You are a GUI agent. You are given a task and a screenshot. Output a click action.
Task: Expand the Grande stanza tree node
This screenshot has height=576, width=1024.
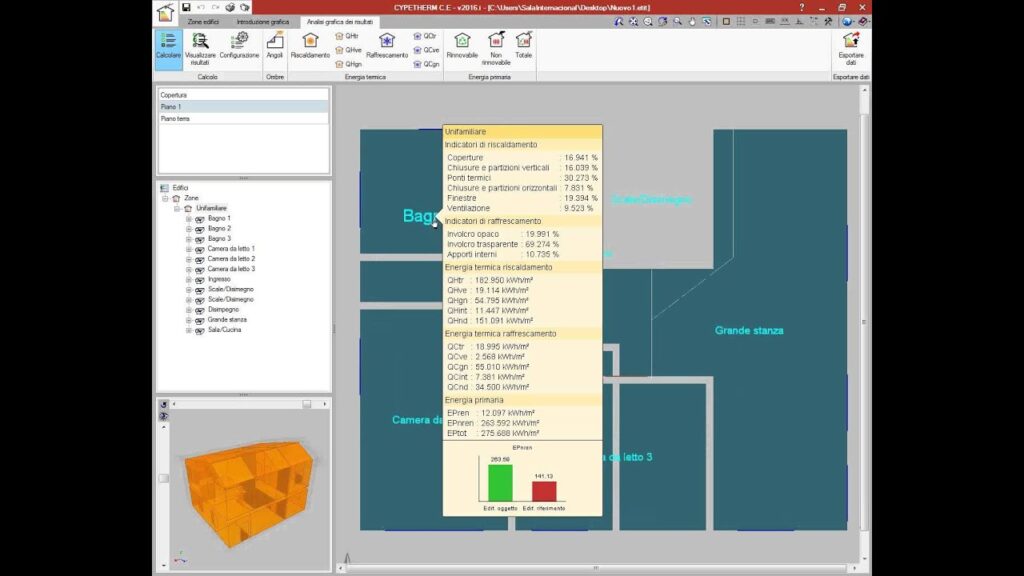(188, 320)
